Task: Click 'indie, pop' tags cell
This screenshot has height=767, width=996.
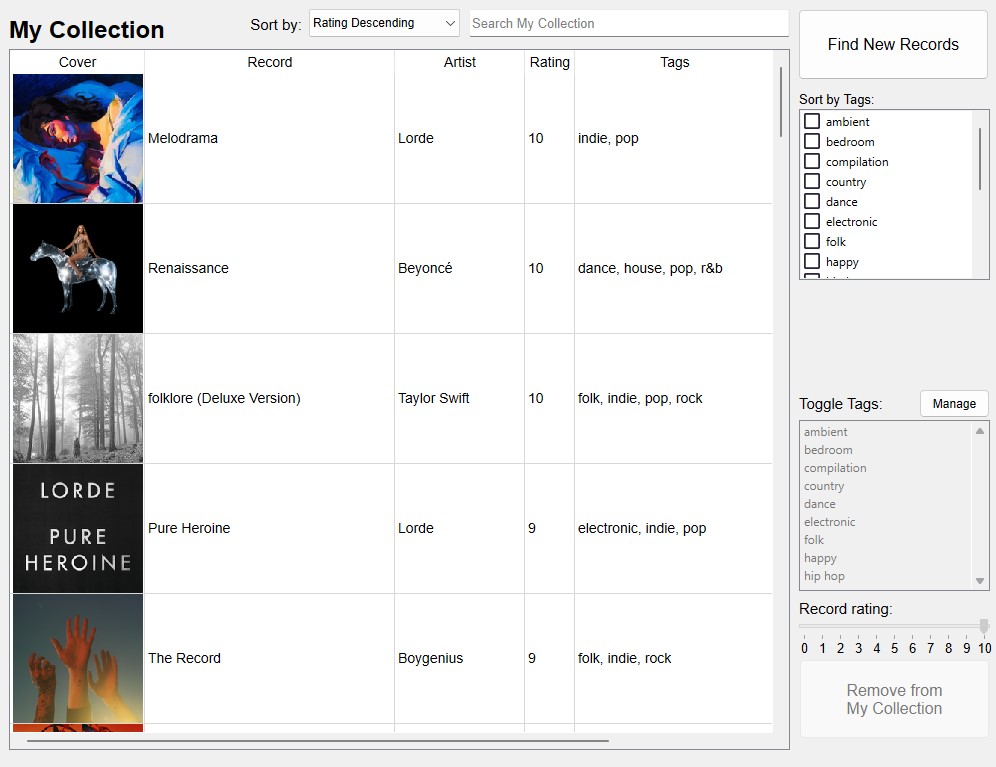Action: [674, 139]
